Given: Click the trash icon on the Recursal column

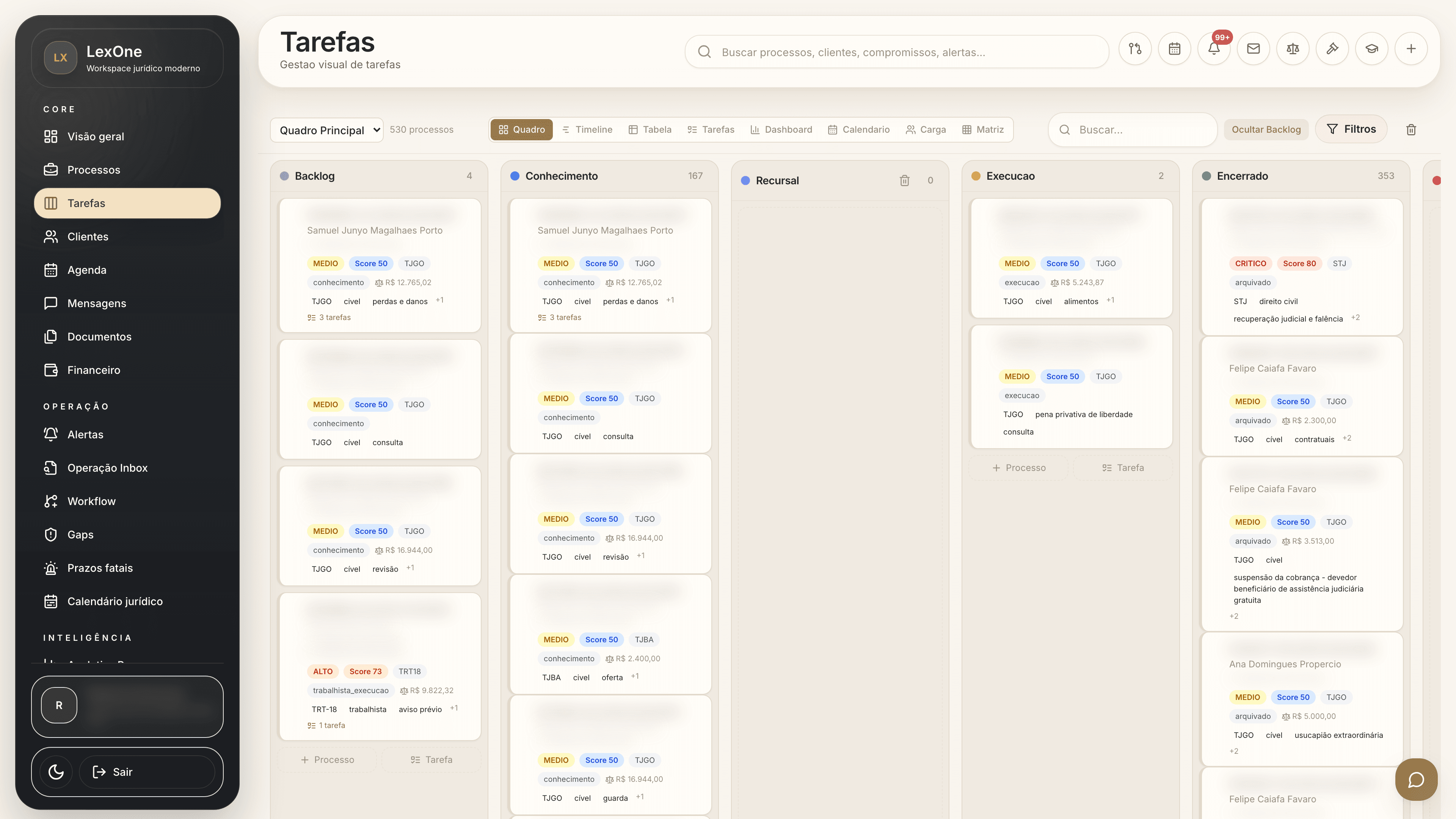Looking at the screenshot, I should 904,180.
